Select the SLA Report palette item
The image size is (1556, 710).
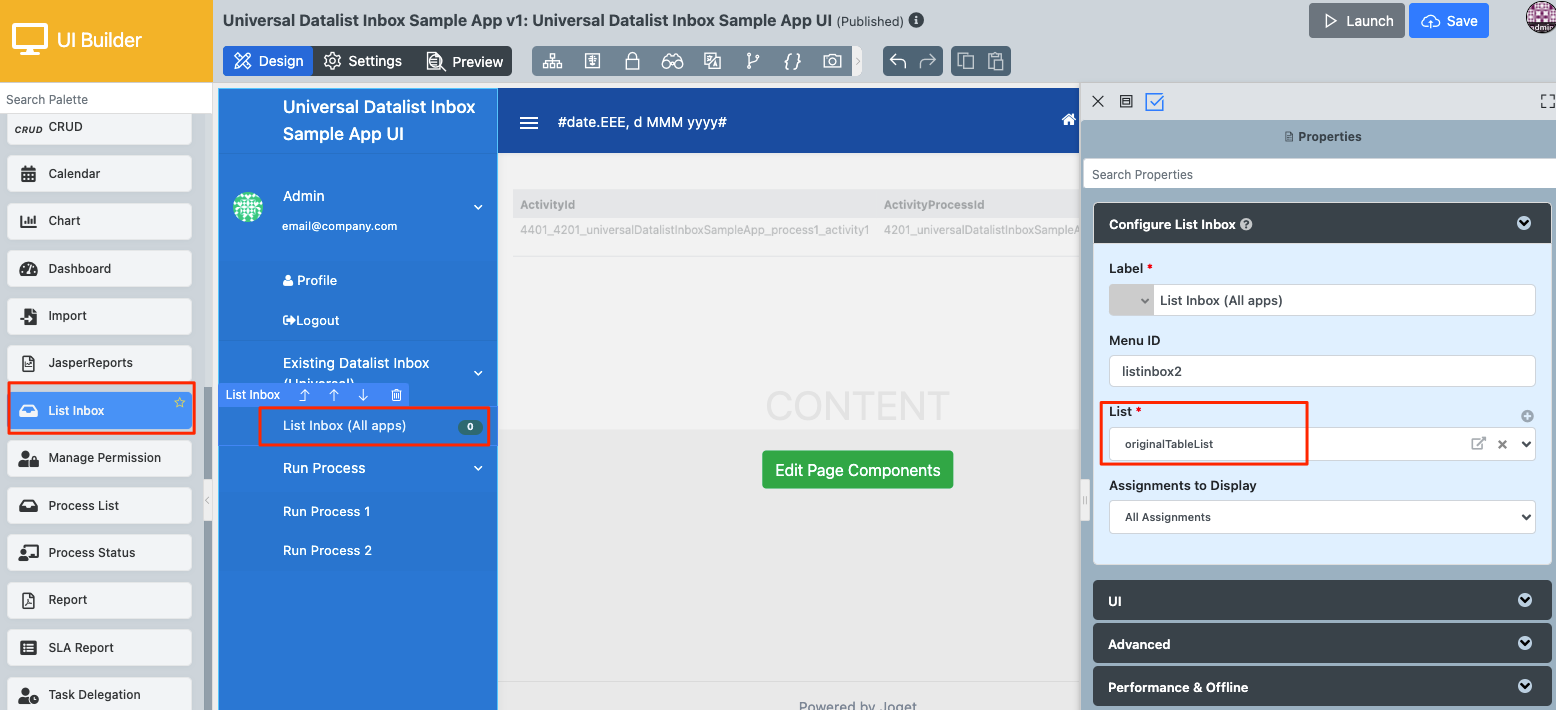click(99, 648)
